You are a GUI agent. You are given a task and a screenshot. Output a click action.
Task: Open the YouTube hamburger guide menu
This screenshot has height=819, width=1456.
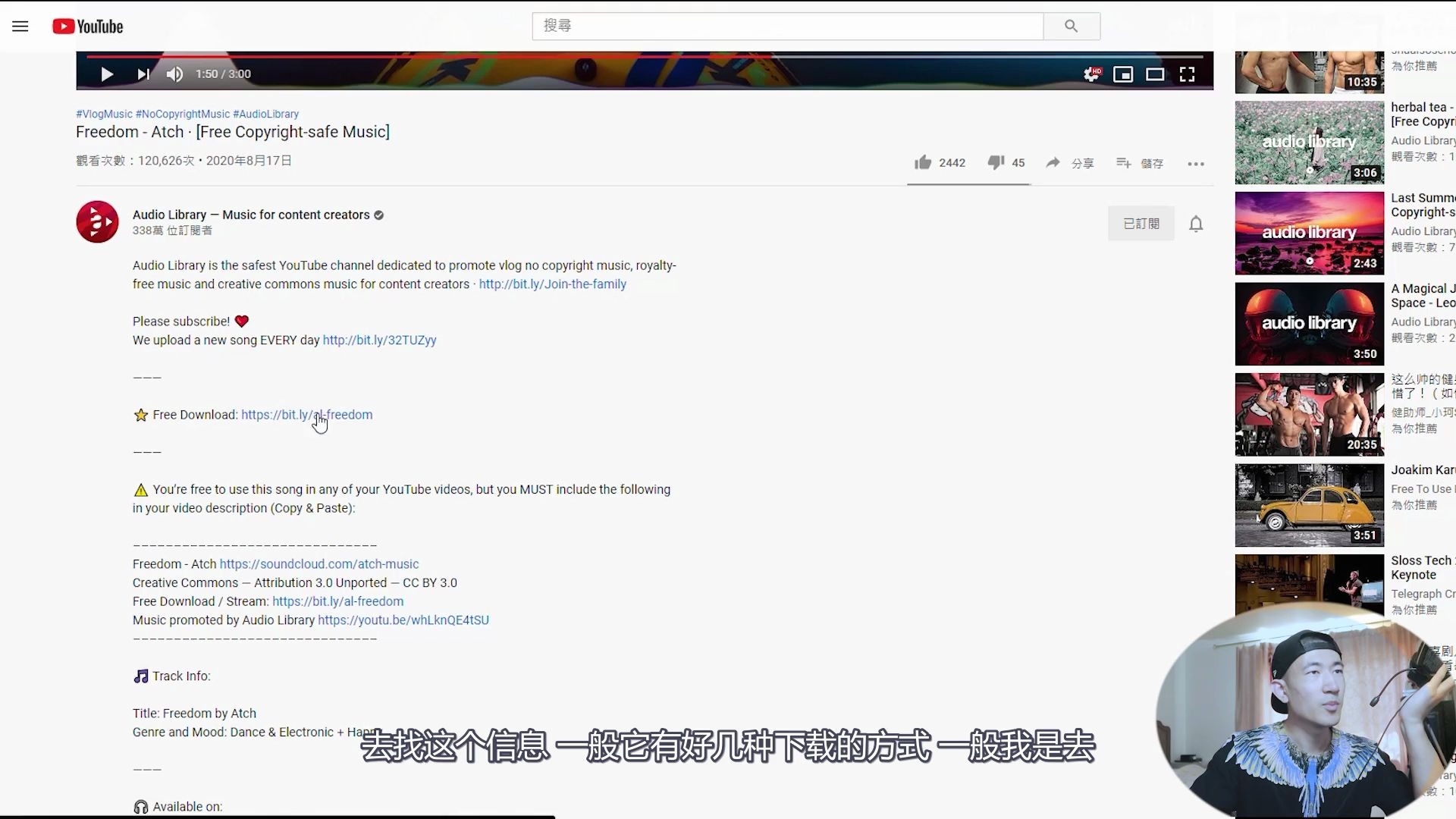point(20,27)
